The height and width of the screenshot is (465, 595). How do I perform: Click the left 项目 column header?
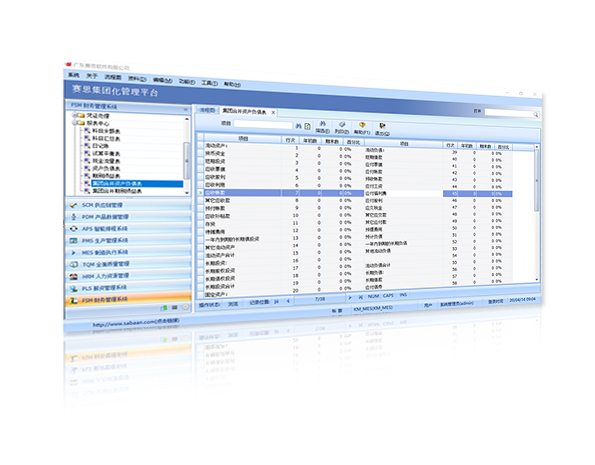pos(243,139)
